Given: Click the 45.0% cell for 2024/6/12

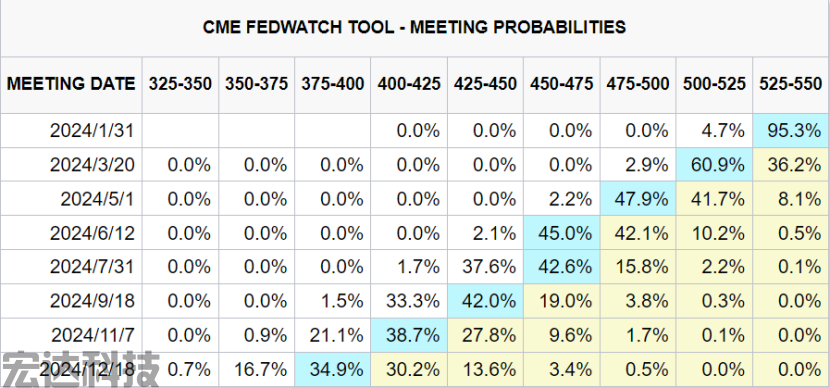Looking at the screenshot, I should 562,233.
